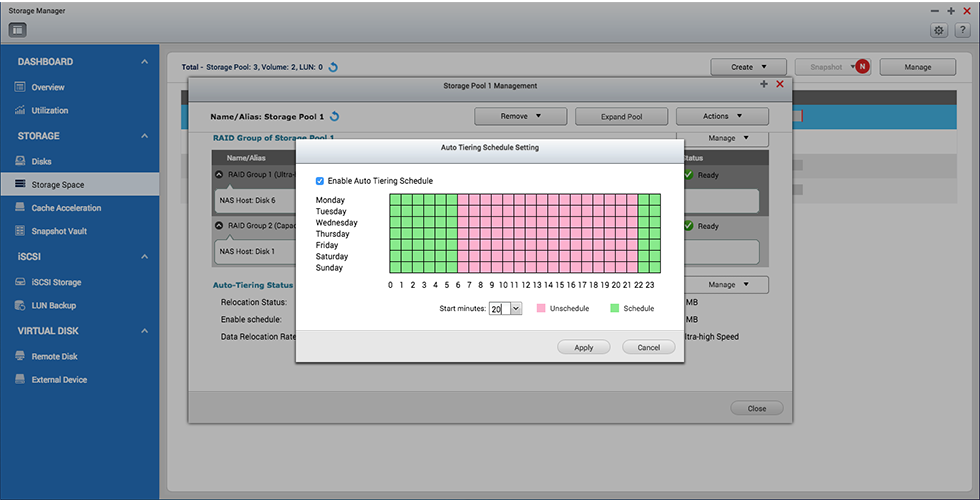Open the Create dropdown button
Viewport: 980px width, 500px height.
[x=748, y=67]
